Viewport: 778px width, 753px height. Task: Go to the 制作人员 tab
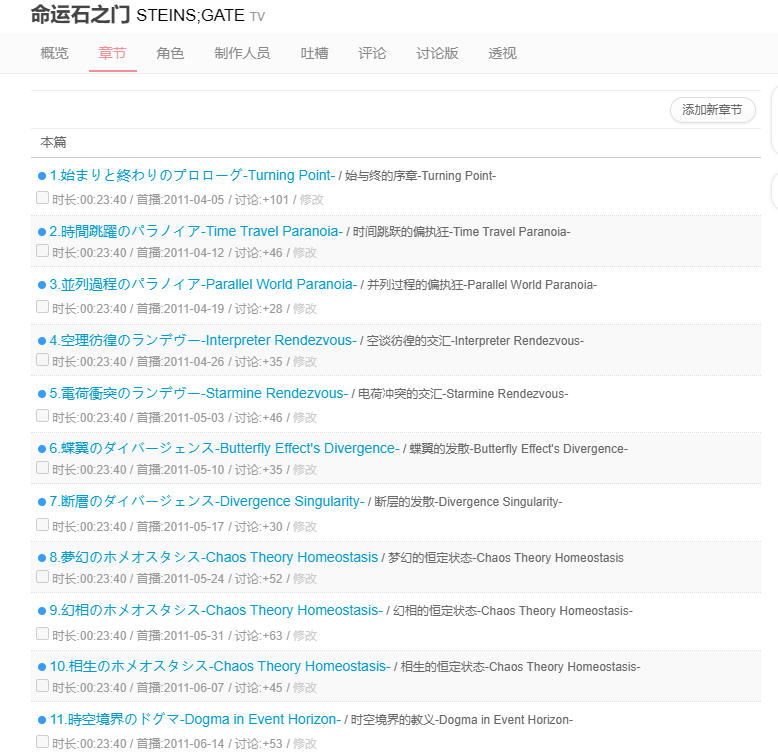(242, 53)
